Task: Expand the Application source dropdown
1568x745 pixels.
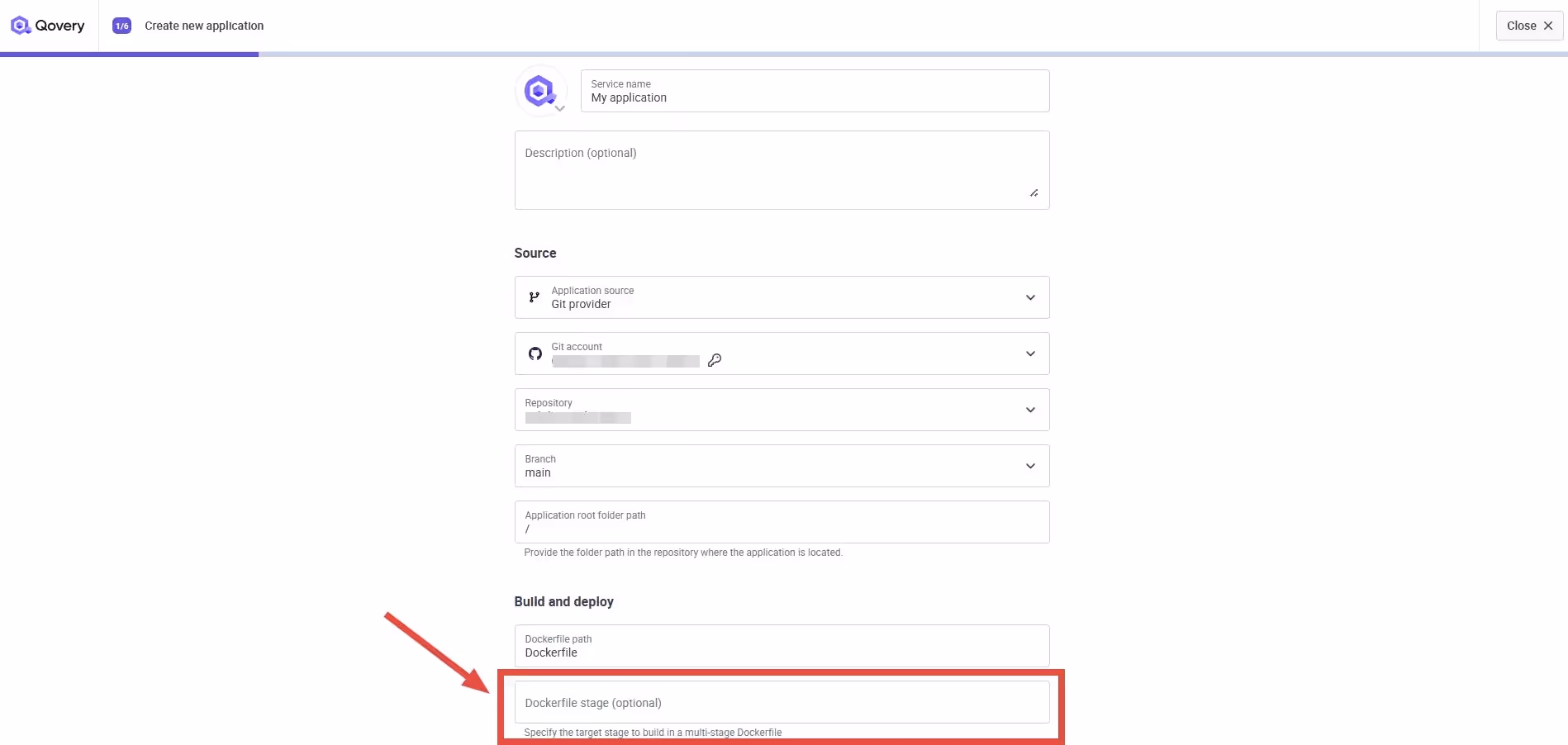Action: (x=1030, y=297)
